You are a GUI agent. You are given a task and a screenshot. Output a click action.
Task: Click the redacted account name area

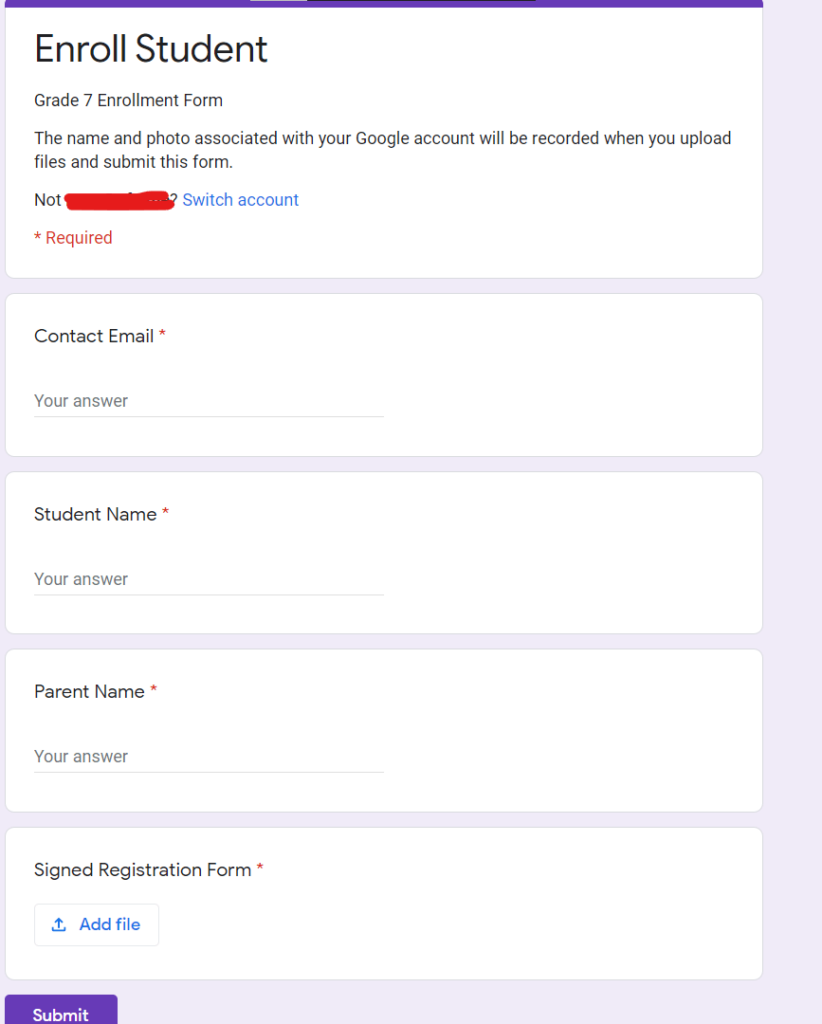pos(120,200)
